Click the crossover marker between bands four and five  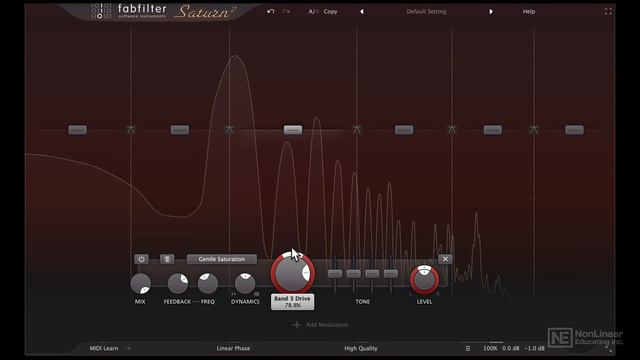(452, 130)
